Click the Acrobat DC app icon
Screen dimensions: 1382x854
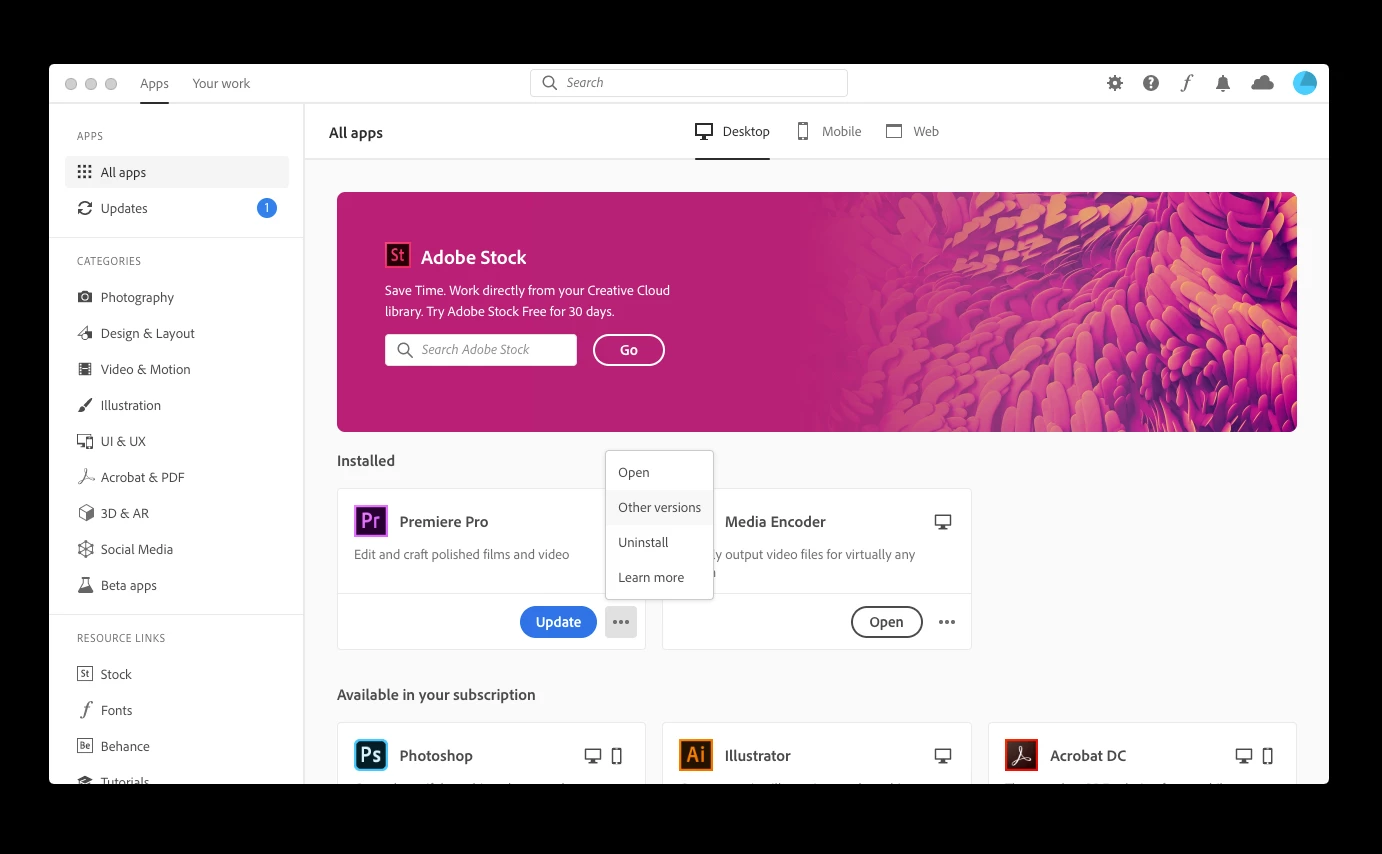coord(1021,755)
